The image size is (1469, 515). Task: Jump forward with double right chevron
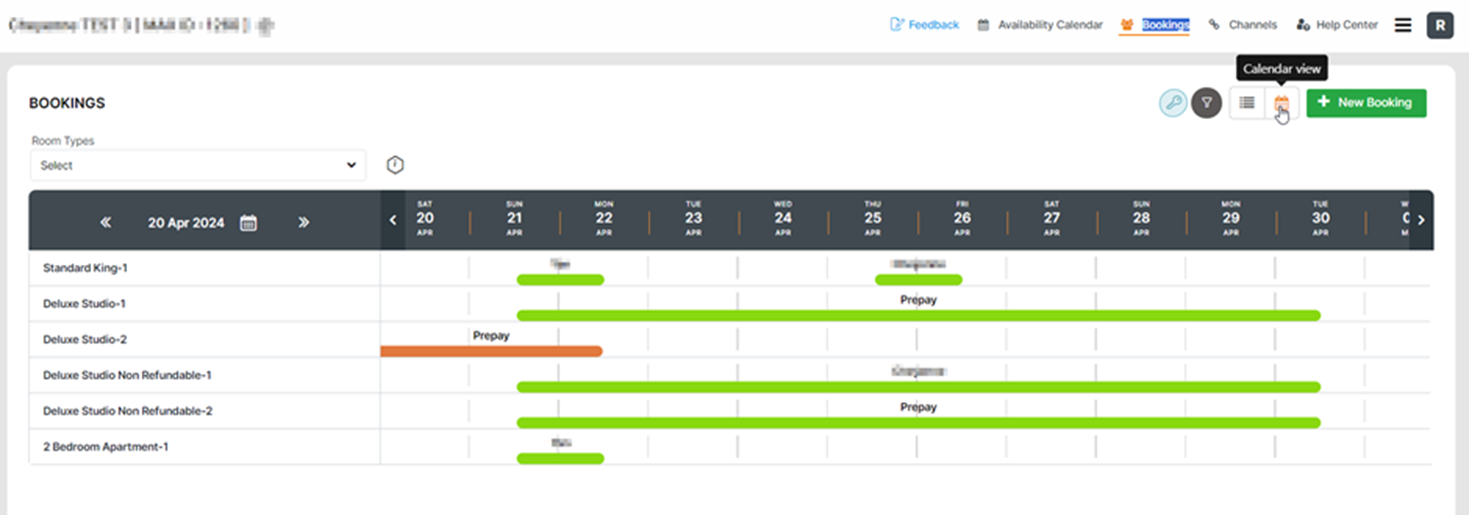[304, 223]
